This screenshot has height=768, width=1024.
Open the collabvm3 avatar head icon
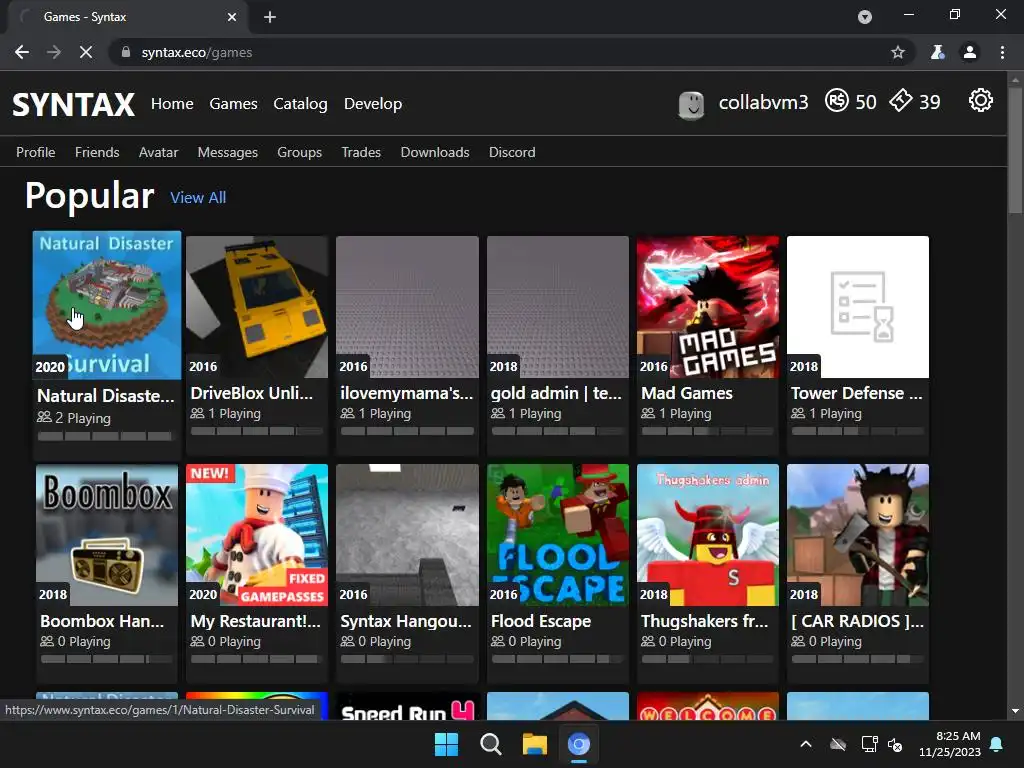(691, 103)
